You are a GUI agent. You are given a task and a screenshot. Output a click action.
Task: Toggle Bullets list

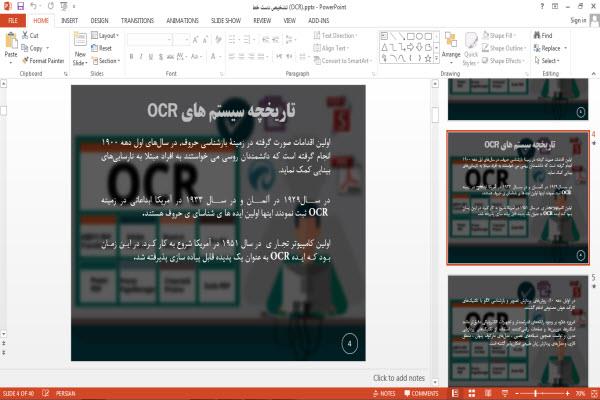point(234,39)
